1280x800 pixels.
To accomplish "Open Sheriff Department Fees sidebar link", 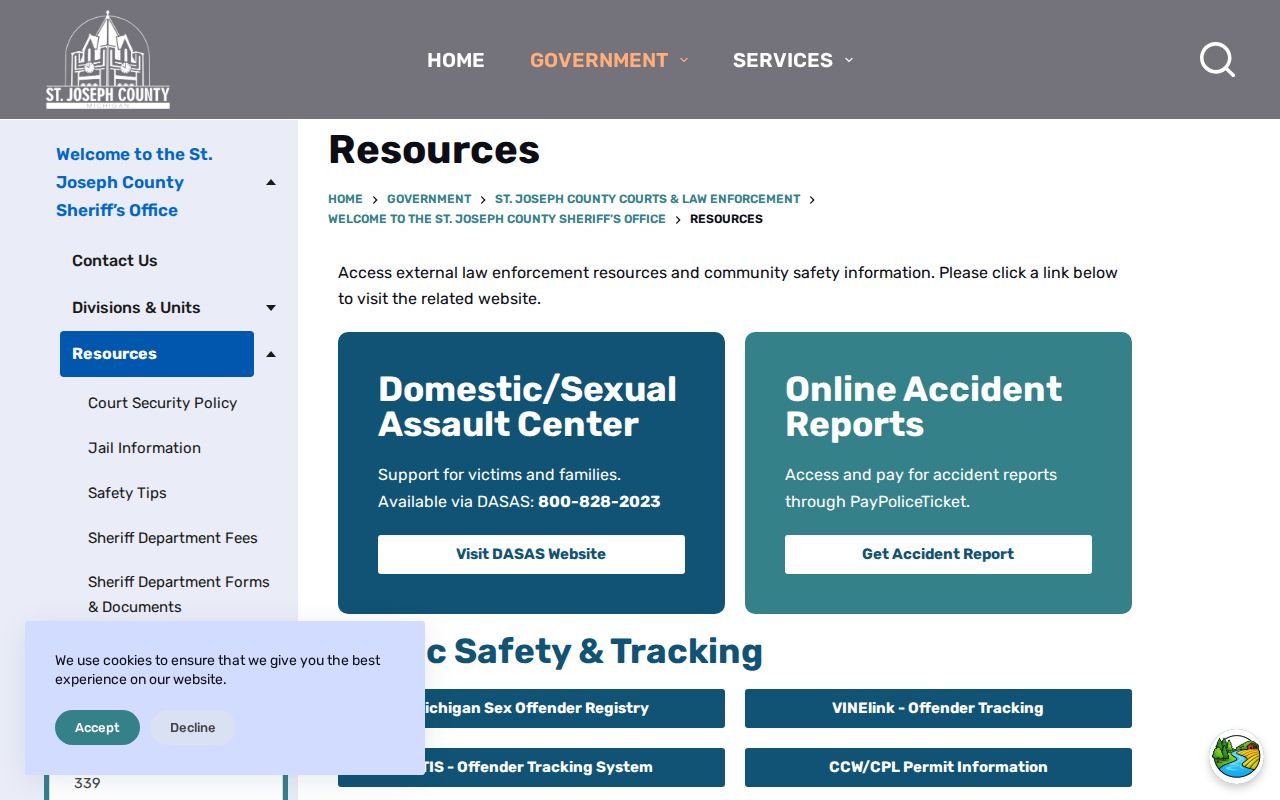I will click(x=173, y=538).
